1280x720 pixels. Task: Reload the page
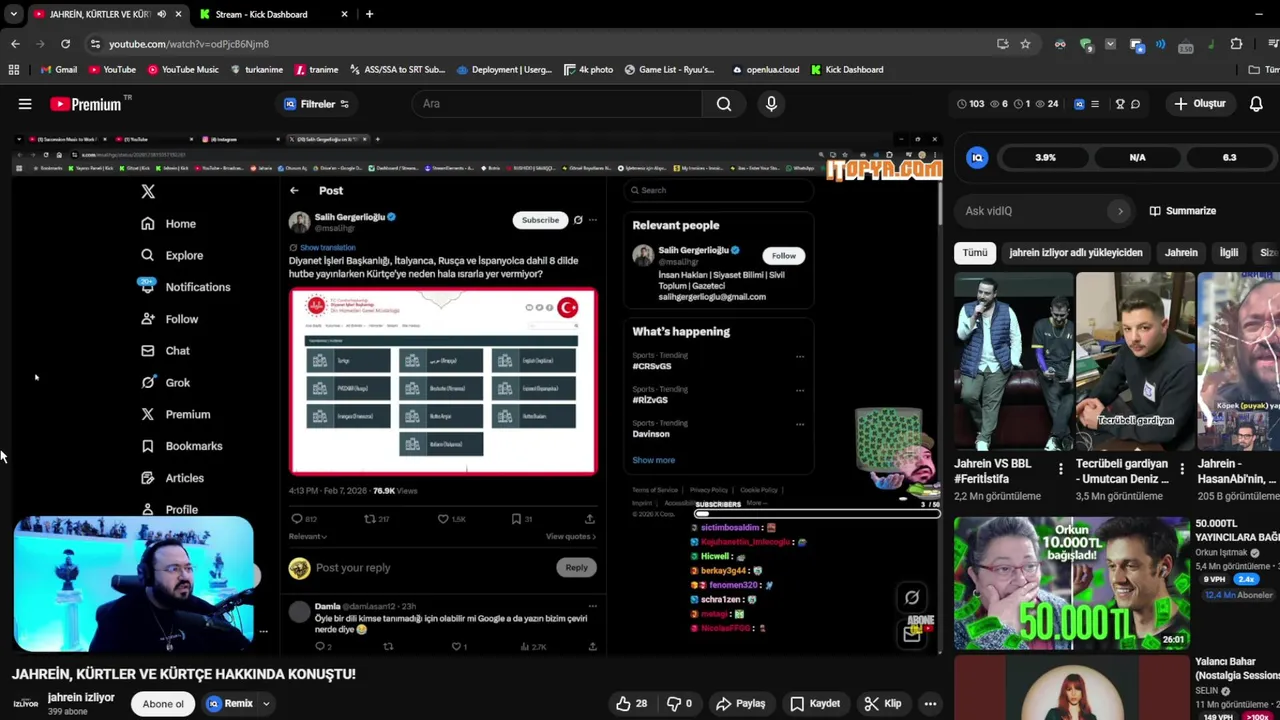pyautogui.click(x=65, y=44)
